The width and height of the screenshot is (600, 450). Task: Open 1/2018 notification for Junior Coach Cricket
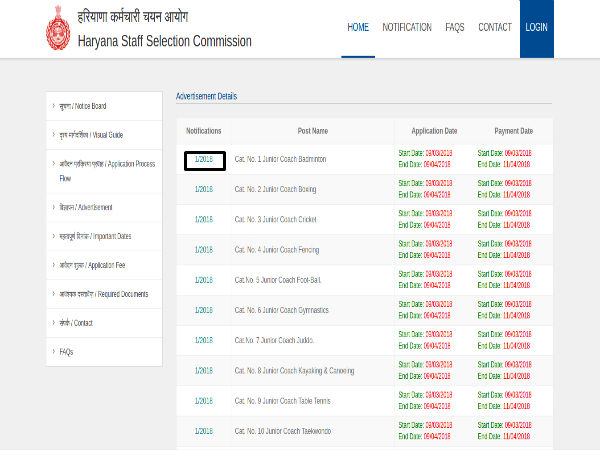[x=204, y=219]
